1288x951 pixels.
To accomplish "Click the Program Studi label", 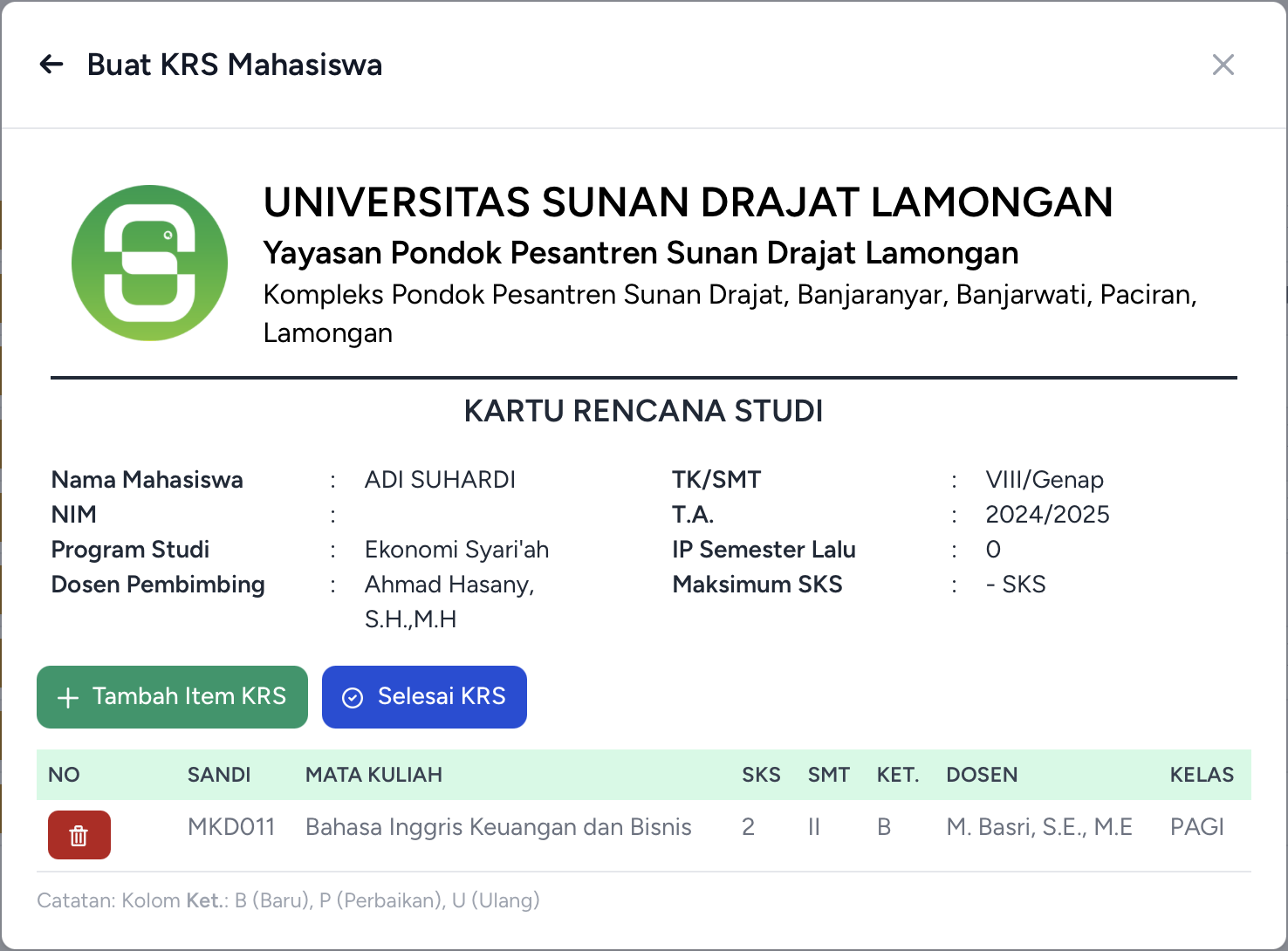I will 130,550.
